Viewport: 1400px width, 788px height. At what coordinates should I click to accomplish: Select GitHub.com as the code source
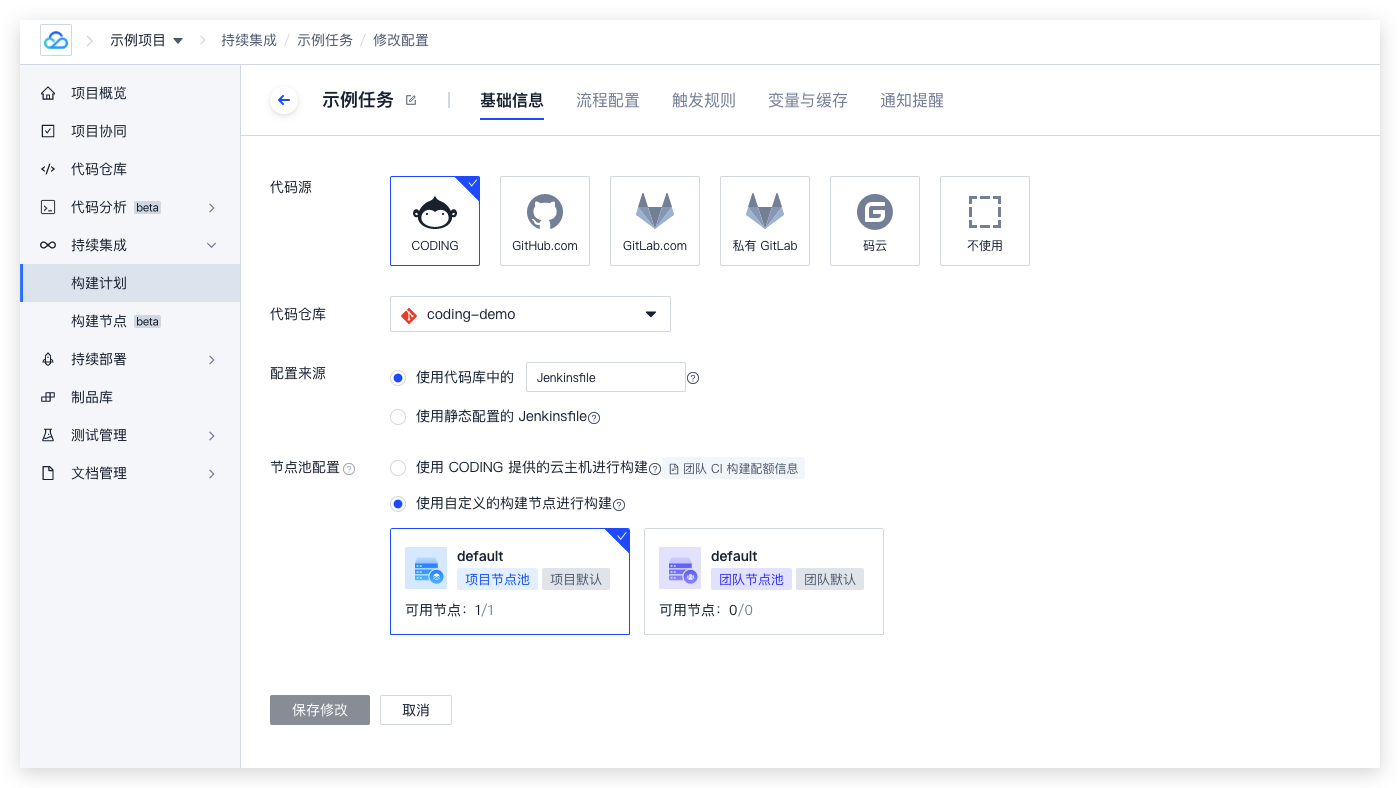click(x=545, y=221)
